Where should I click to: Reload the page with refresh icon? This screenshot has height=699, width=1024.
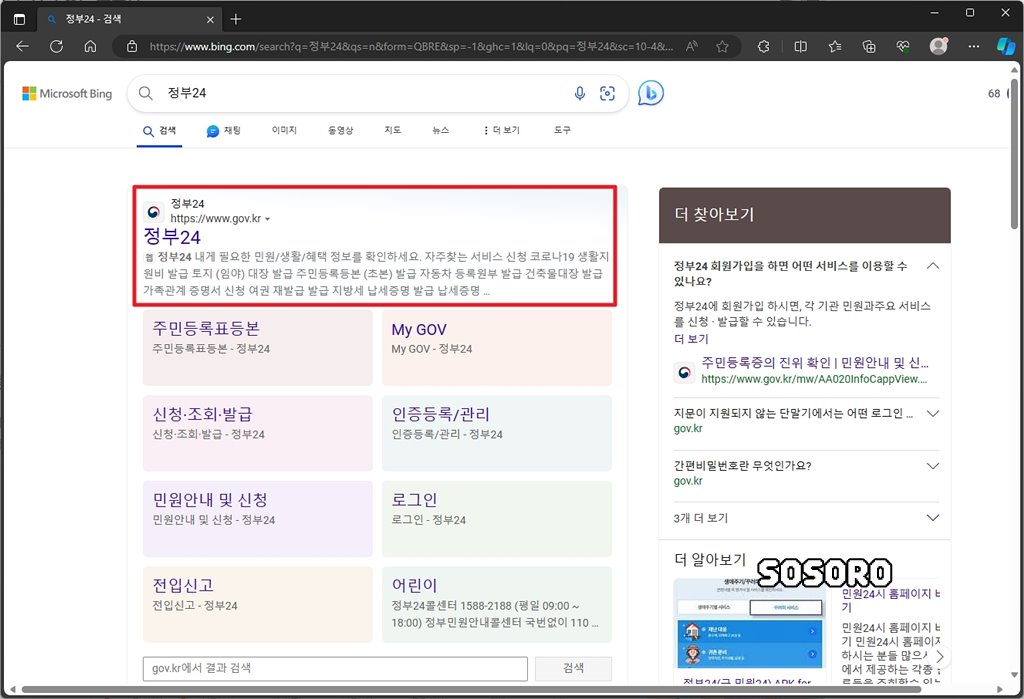[x=57, y=46]
